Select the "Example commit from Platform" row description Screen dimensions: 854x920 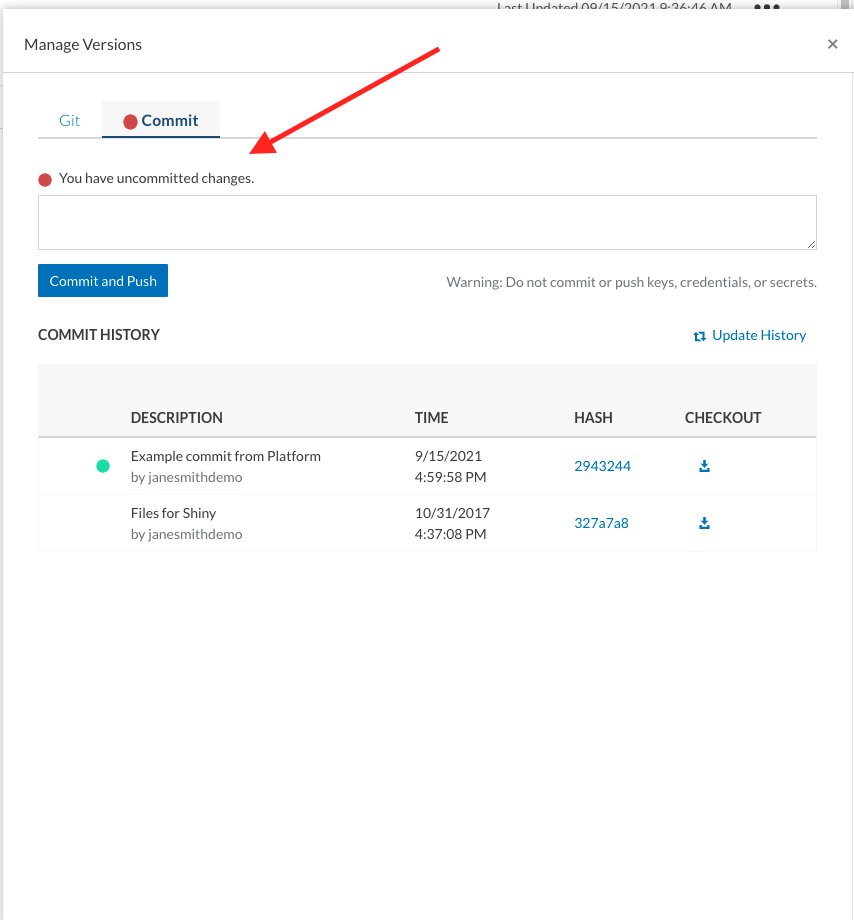click(x=226, y=456)
